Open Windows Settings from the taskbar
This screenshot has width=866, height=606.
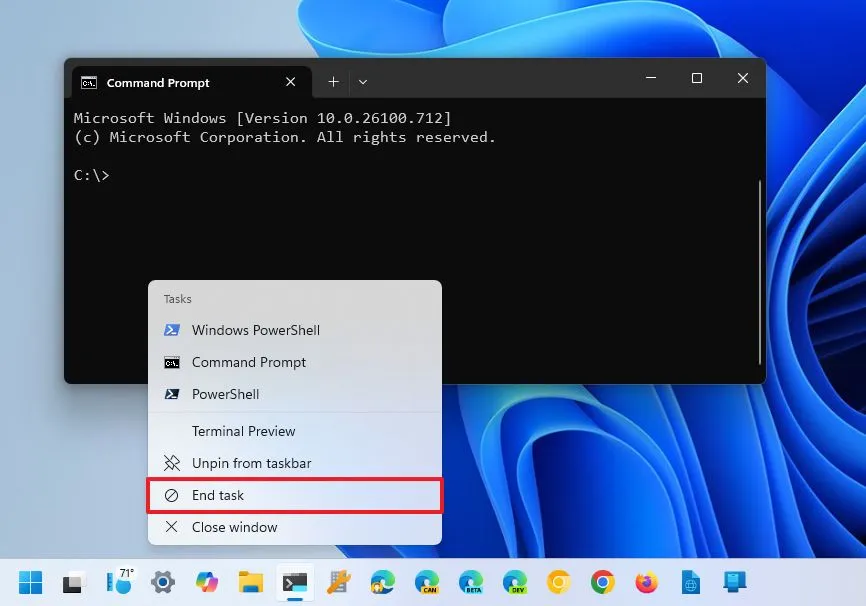163,582
